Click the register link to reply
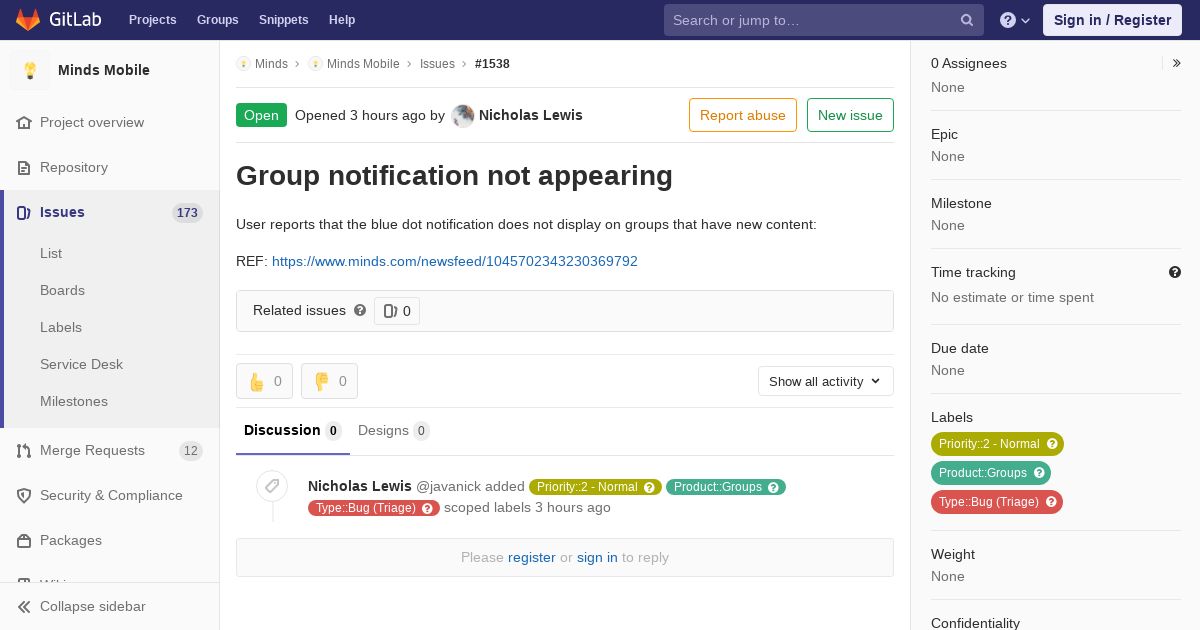The width and height of the screenshot is (1200, 630). [x=531, y=557]
